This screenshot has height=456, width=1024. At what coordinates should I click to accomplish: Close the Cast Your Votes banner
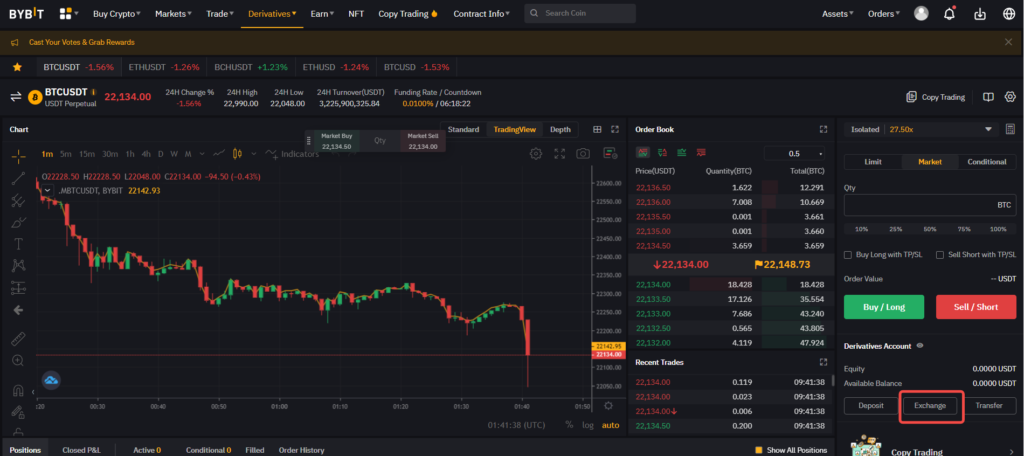1008,42
